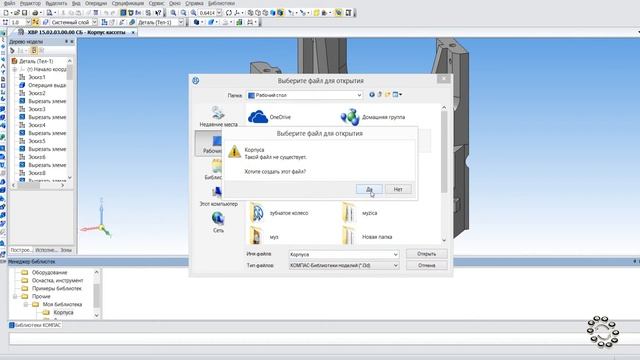The width and height of the screenshot is (640, 360).
Task: Open the 'Спецификация' menu
Action: 128,3
